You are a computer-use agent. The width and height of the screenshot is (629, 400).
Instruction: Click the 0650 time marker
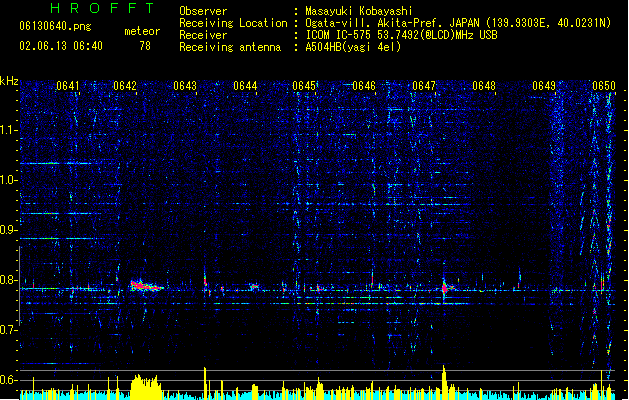604,86
